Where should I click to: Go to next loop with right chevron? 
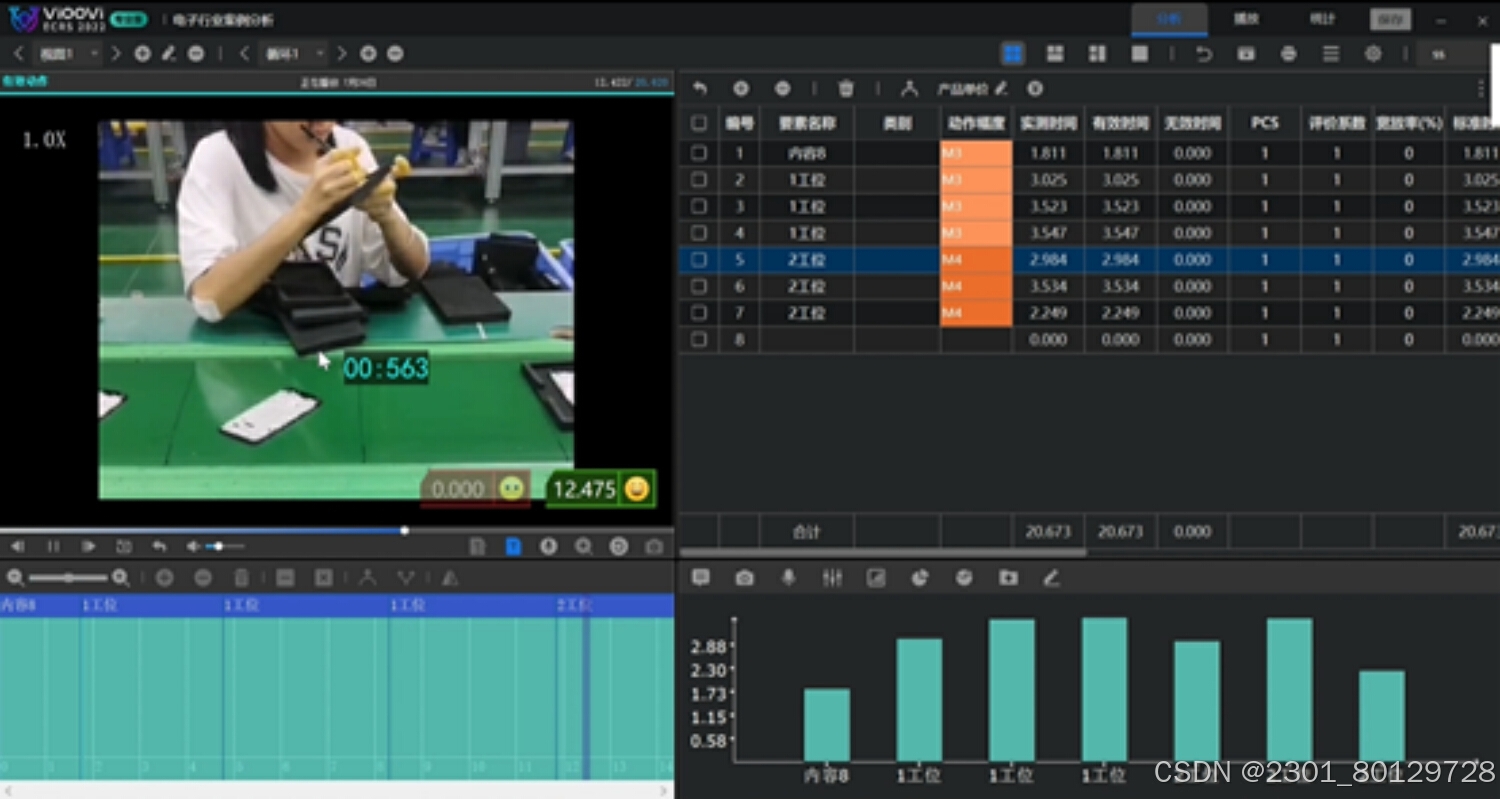point(342,54)
